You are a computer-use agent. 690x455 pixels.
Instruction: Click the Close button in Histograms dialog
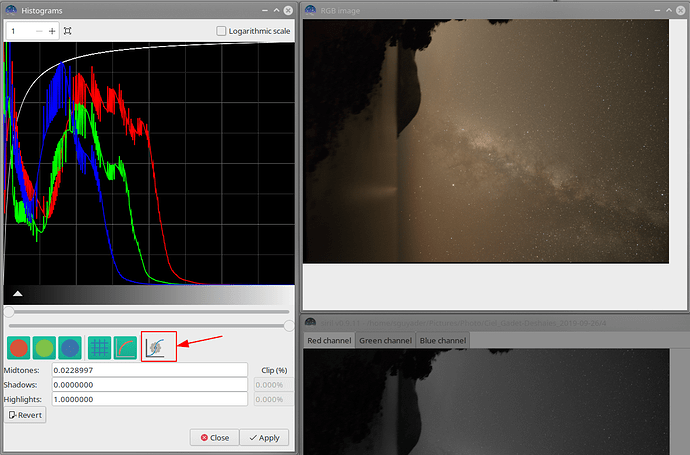pos(215,437)
